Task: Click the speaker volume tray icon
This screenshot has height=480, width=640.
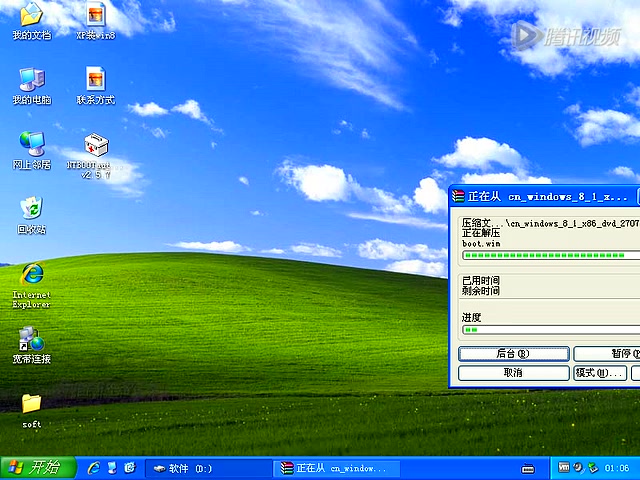Action: pos(578,468)
